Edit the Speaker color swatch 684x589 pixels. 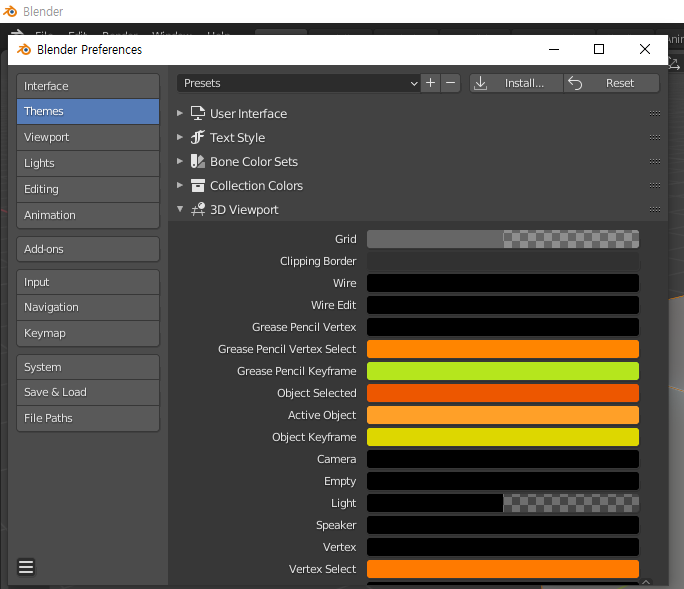coord(503,525)
